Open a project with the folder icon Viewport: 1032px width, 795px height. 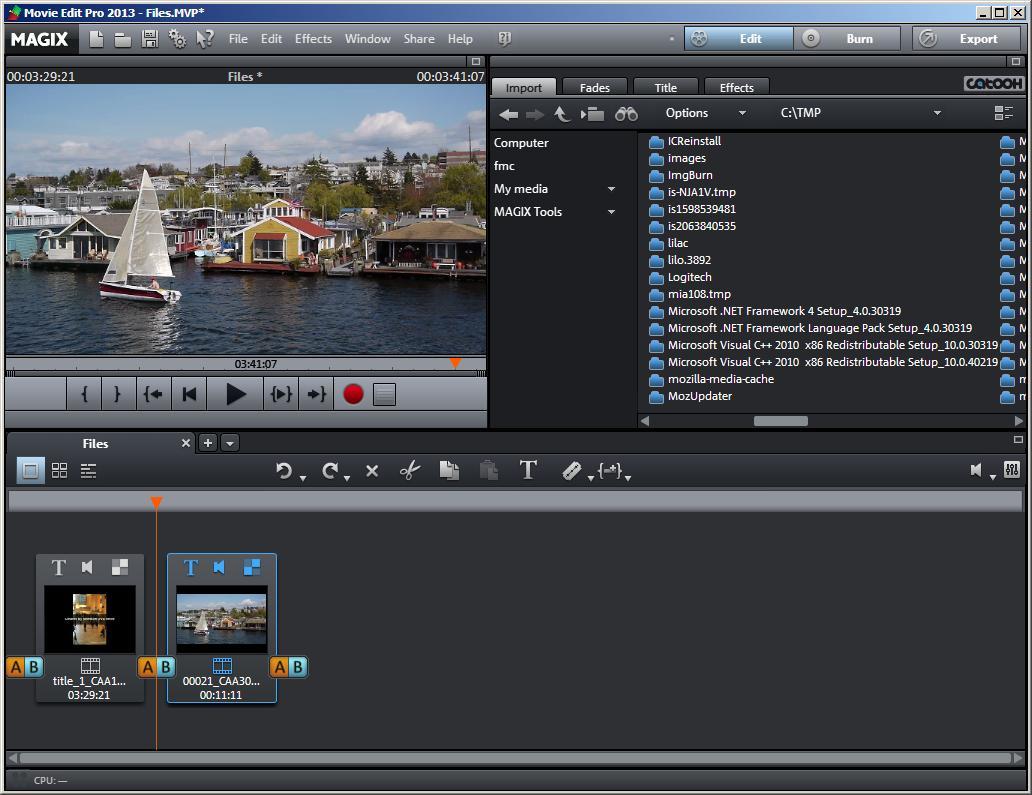(122, 39)
